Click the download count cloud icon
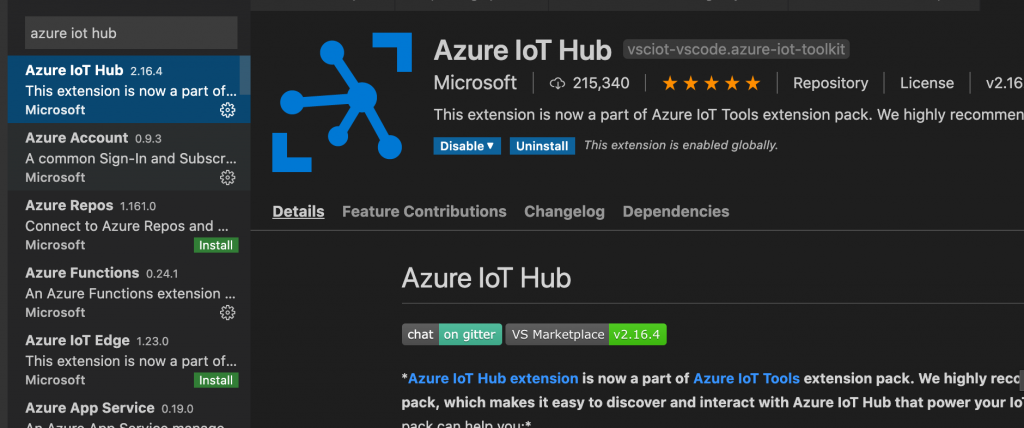Viewport: 1024px width, 428px height. pos(556,83)
